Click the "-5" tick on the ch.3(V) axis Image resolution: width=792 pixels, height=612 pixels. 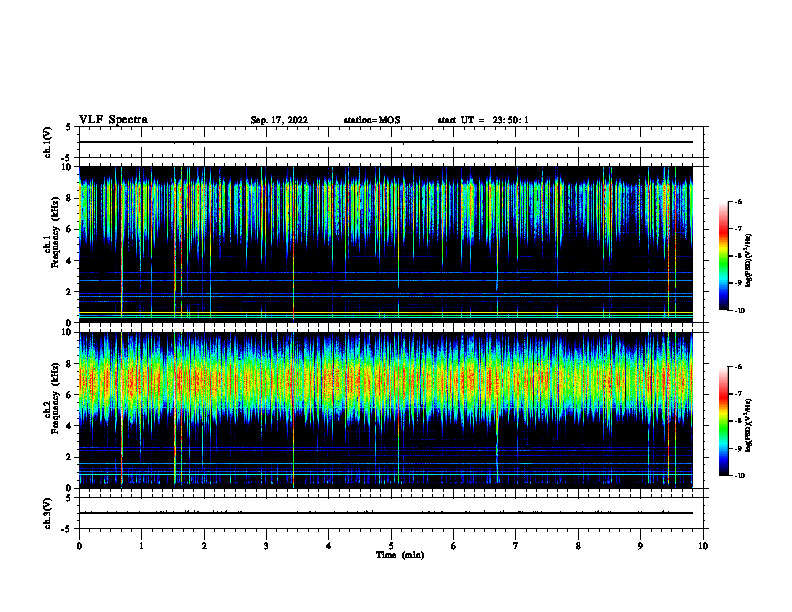(x=68, y=529)
